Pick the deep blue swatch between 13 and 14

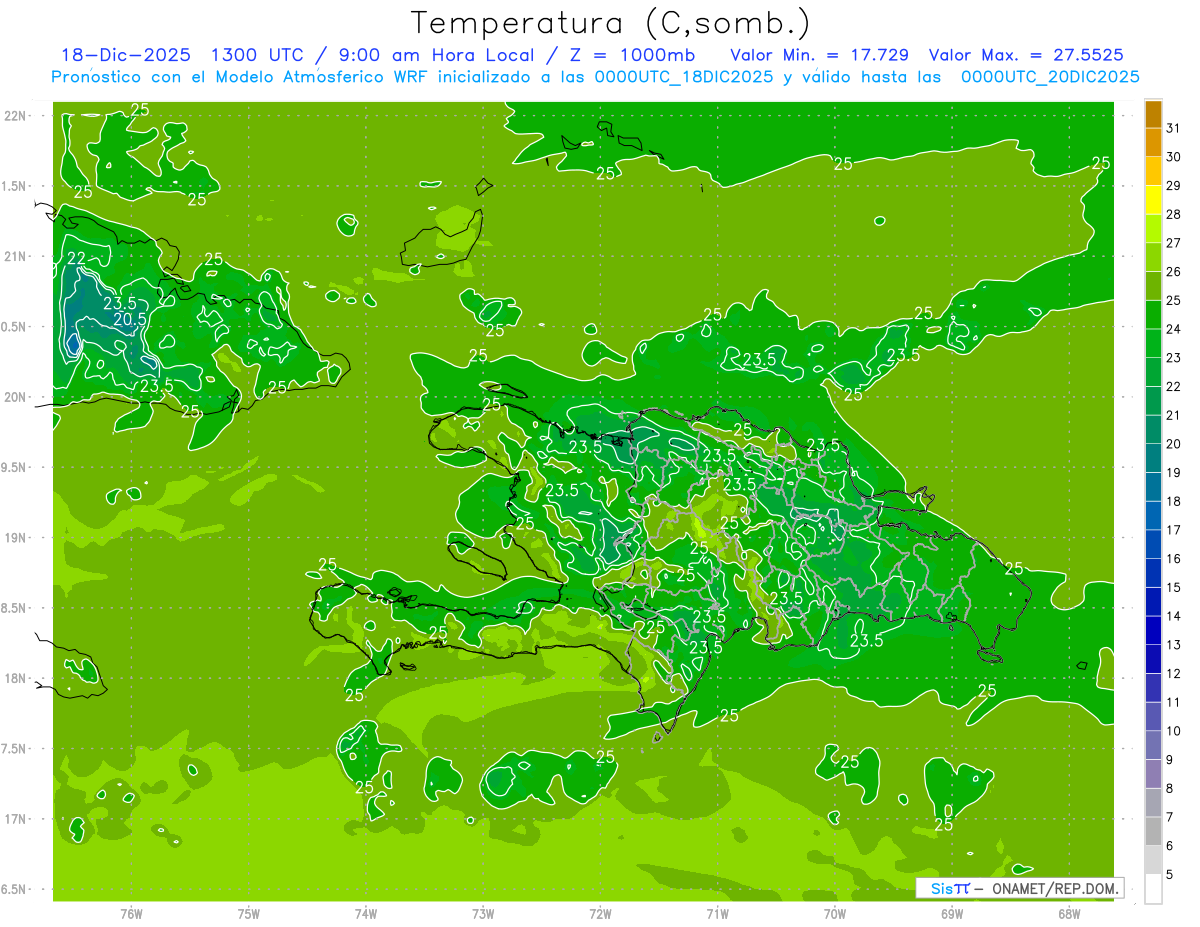[1153, 631]
